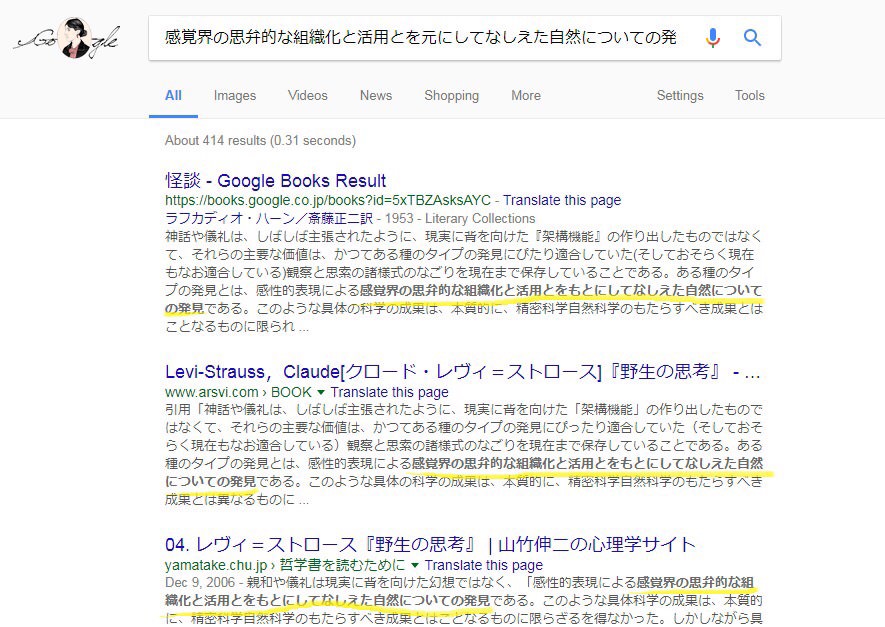Switch to the News tab

pos(376,95)
